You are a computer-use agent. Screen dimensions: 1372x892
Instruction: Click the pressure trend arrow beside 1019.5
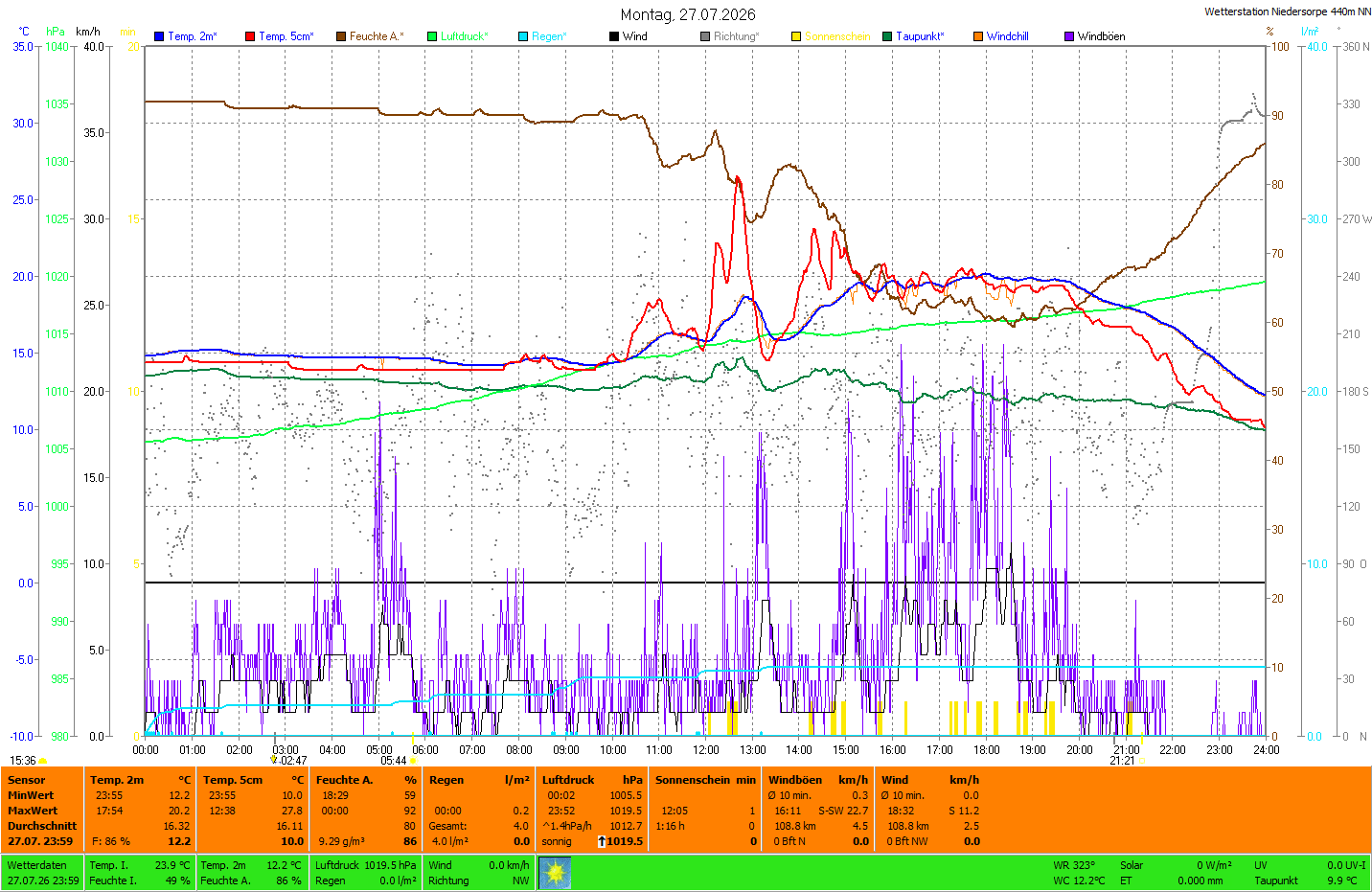(x=601, y=841)
